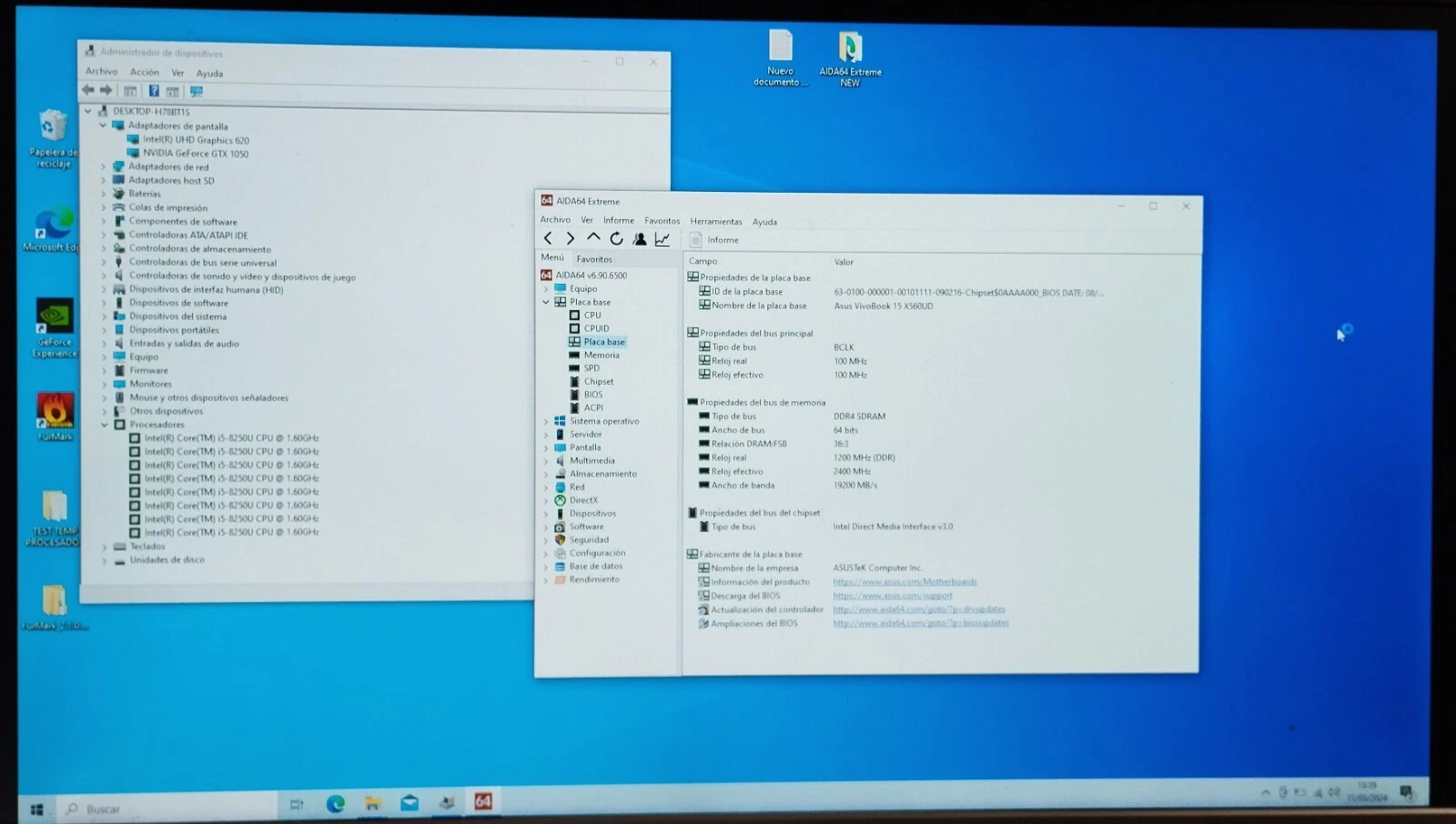Refresh the AIDA64 page

[x=616, y=238]
